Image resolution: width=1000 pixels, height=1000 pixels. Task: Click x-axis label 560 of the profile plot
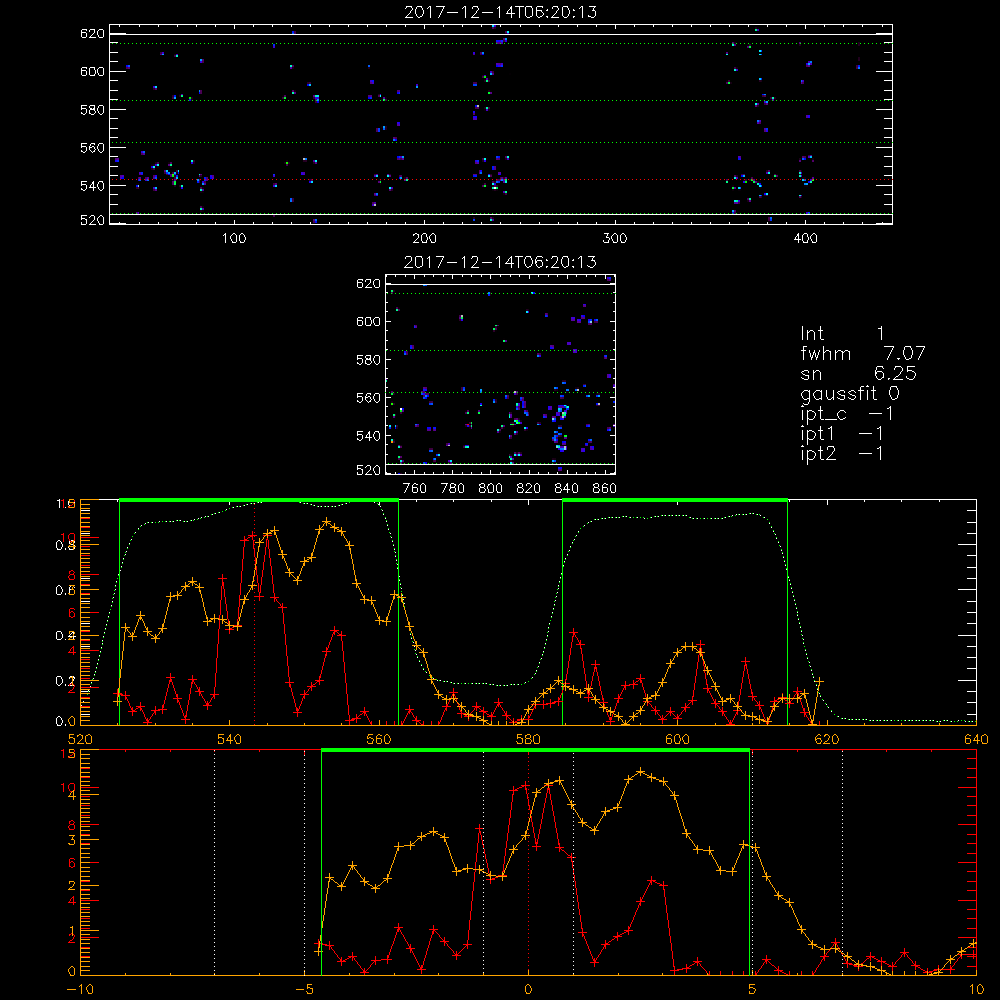tap(378, 739)
